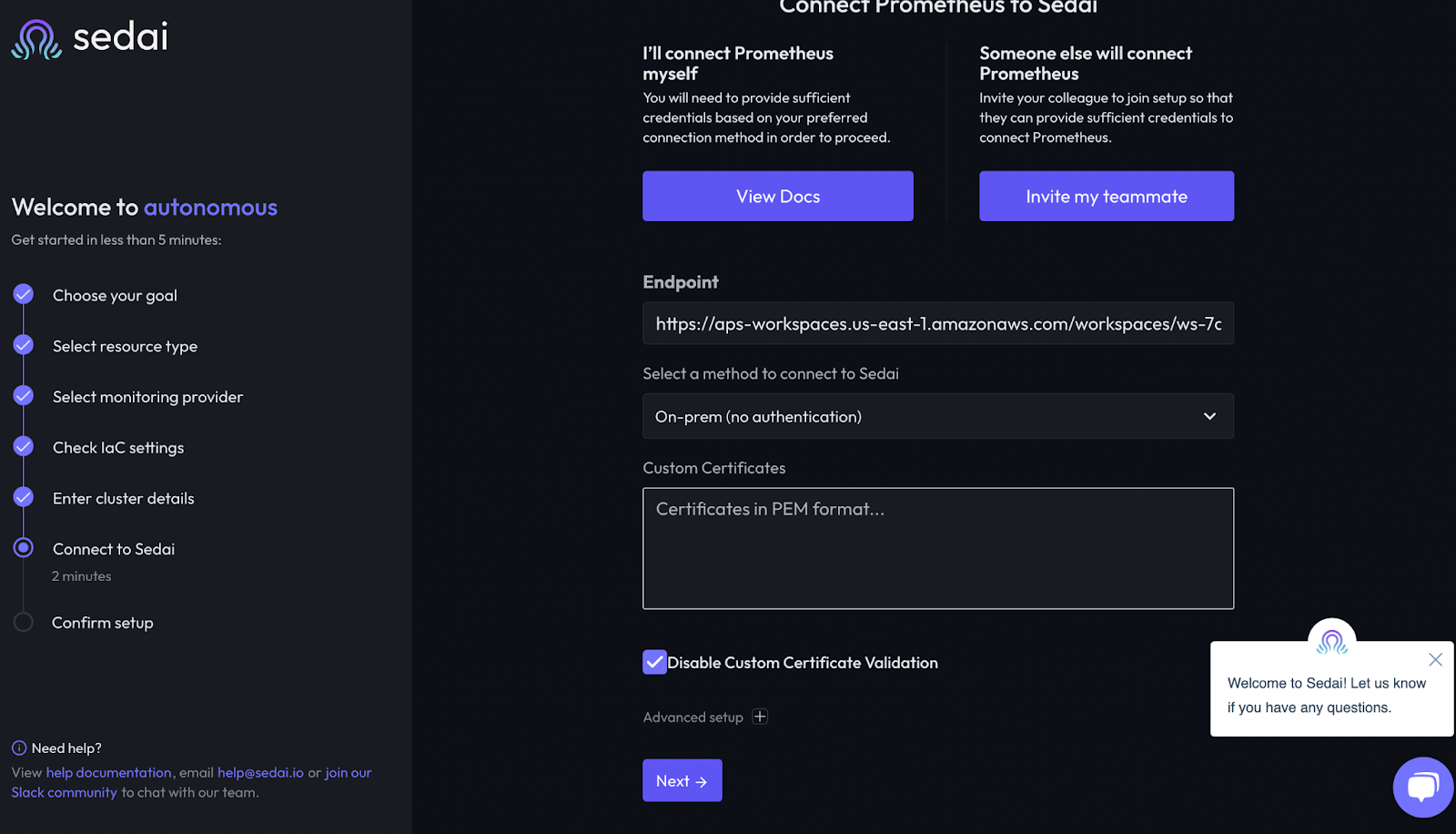Select the Enter cluster details step
The height and width of the screenshot is (834, 1456).
pyautogui.click(x=23, y=497)
